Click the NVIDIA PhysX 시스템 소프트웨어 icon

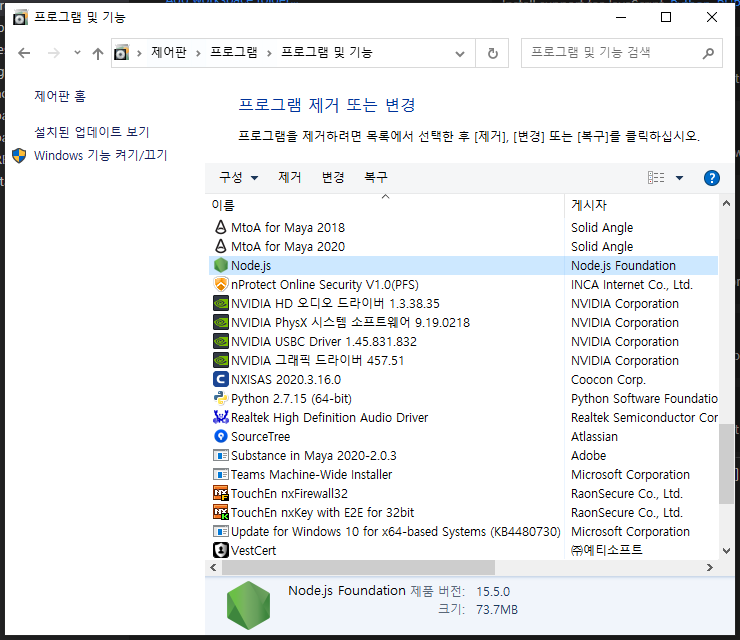click(x=220, y=322)
